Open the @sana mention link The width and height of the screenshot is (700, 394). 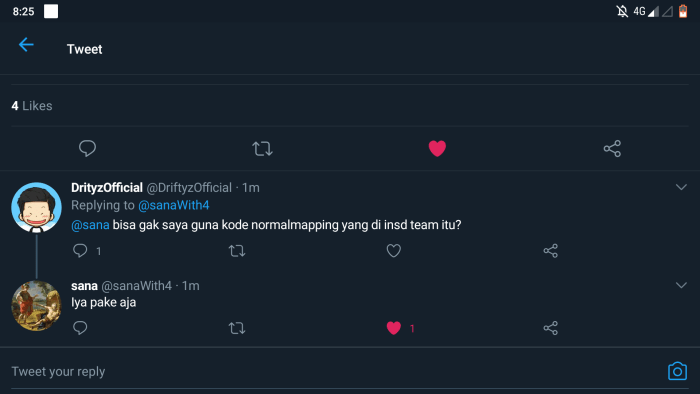click(90, 225)
